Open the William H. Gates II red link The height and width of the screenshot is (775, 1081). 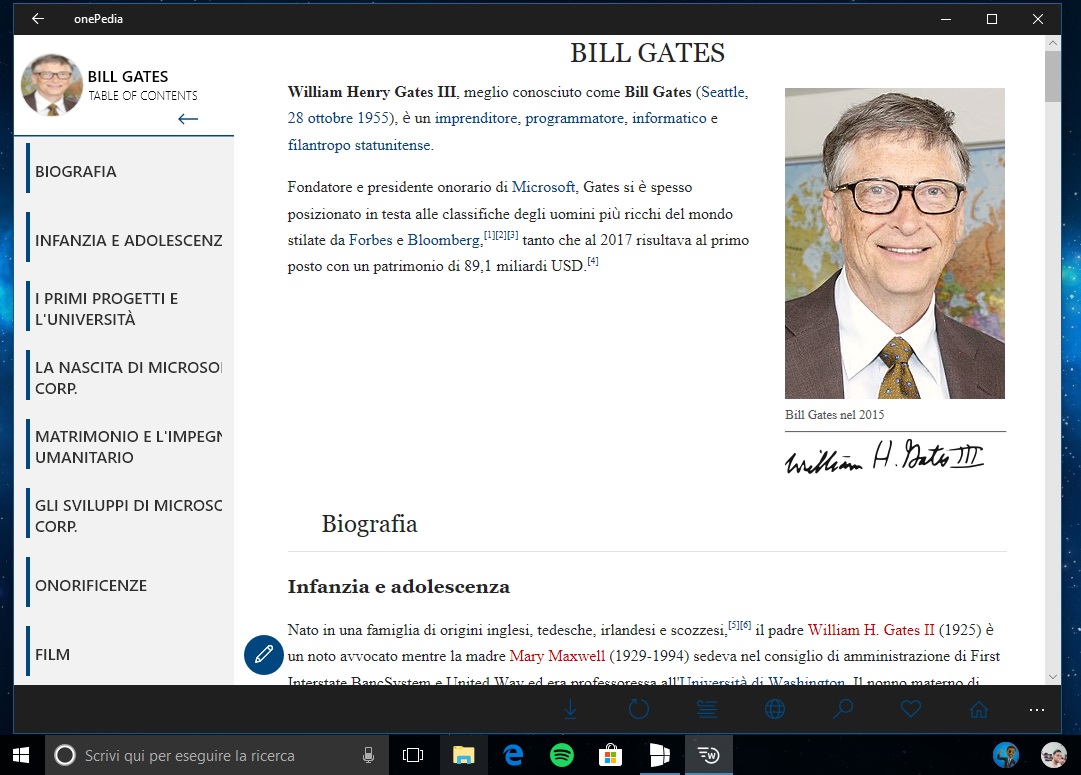point(871,630)
